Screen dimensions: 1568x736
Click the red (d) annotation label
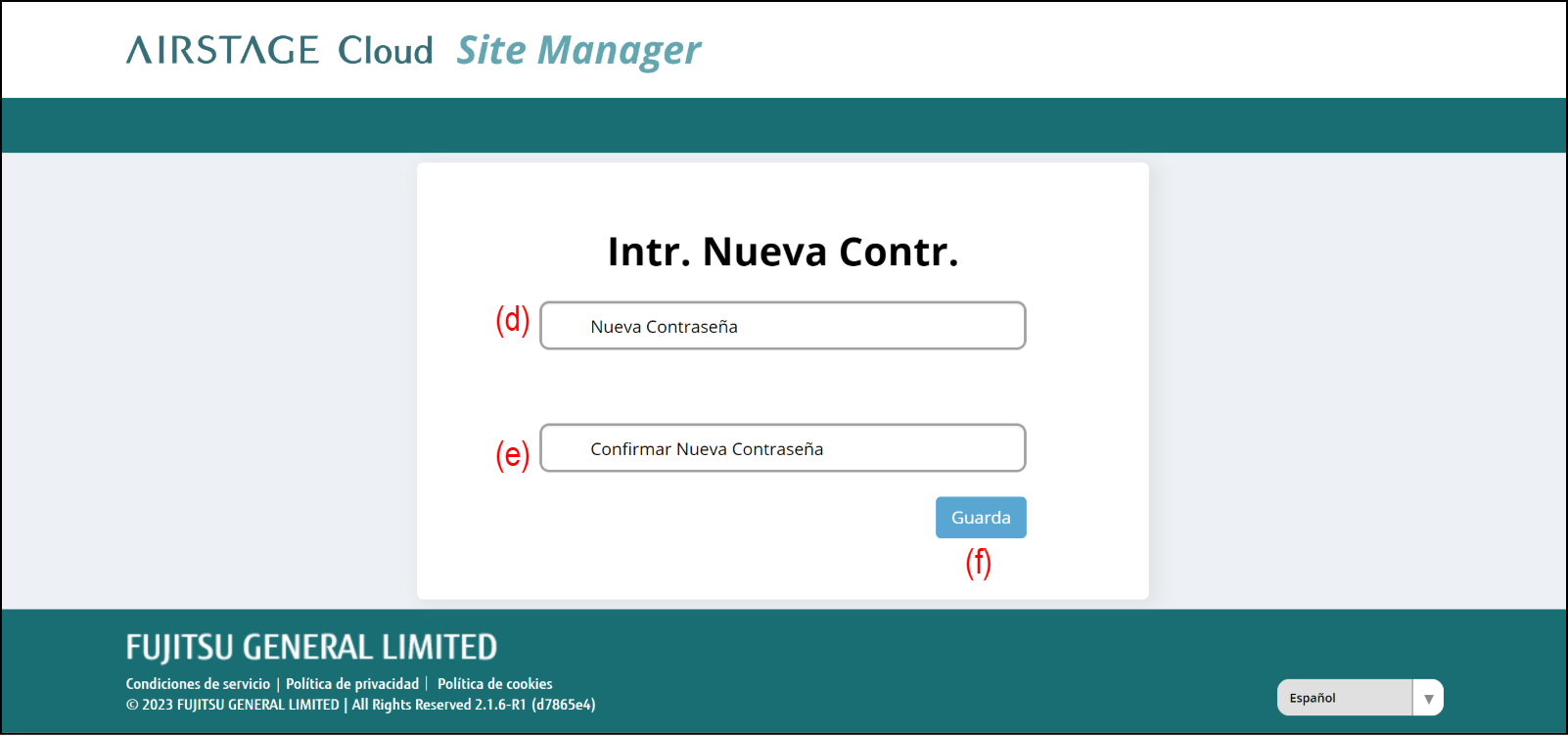pyautogui.click(x=512, y=320)
